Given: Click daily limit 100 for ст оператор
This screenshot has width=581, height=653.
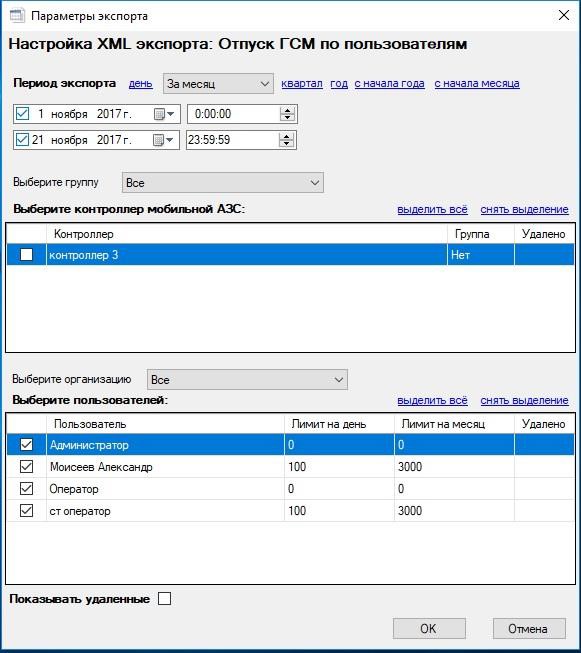Looking at the screenshot, I should click(339, 511).
